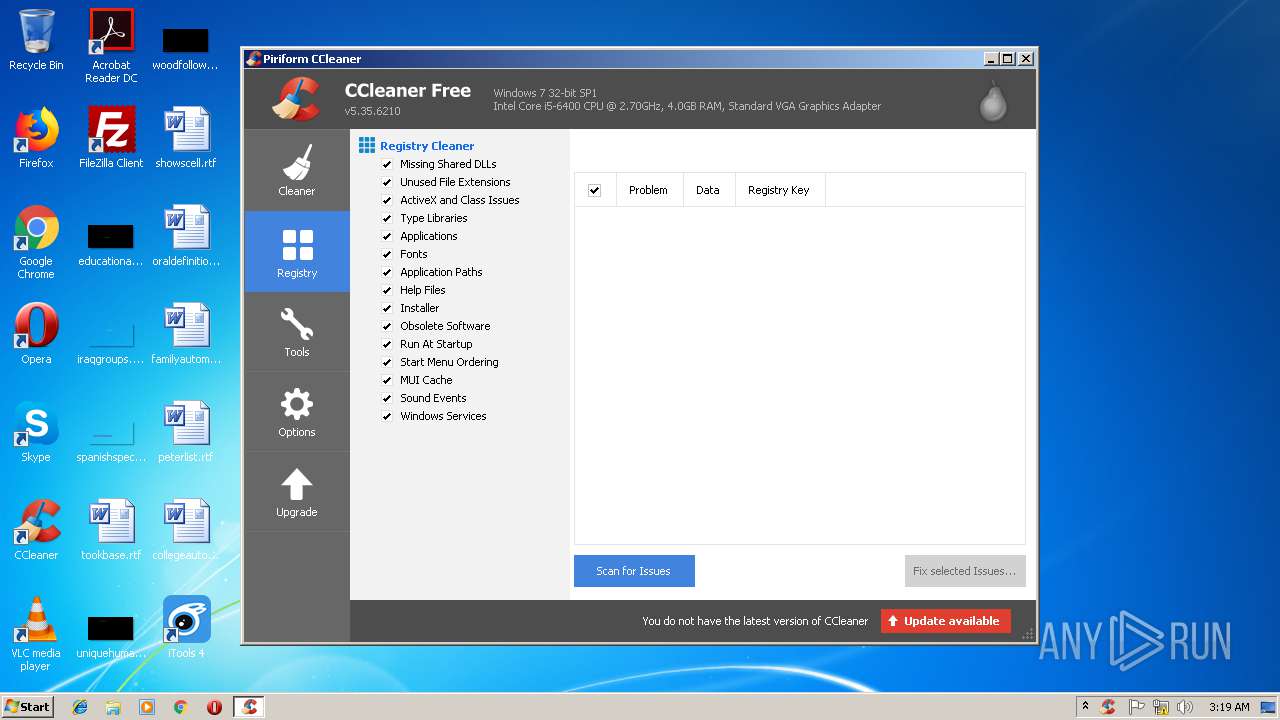Click the Registry Cleaner heading
The image size is (1280, 720).
pyautogui.click(x=427, y=146)
